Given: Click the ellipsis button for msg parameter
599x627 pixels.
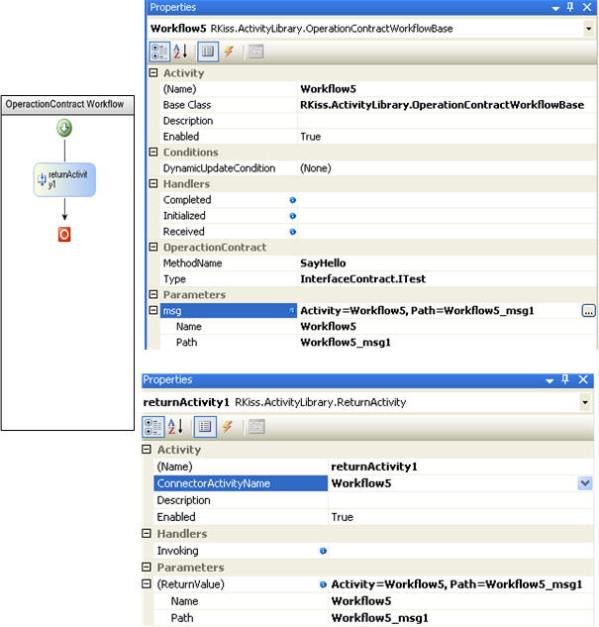Looking at the screenshot, I should [588, 311].
